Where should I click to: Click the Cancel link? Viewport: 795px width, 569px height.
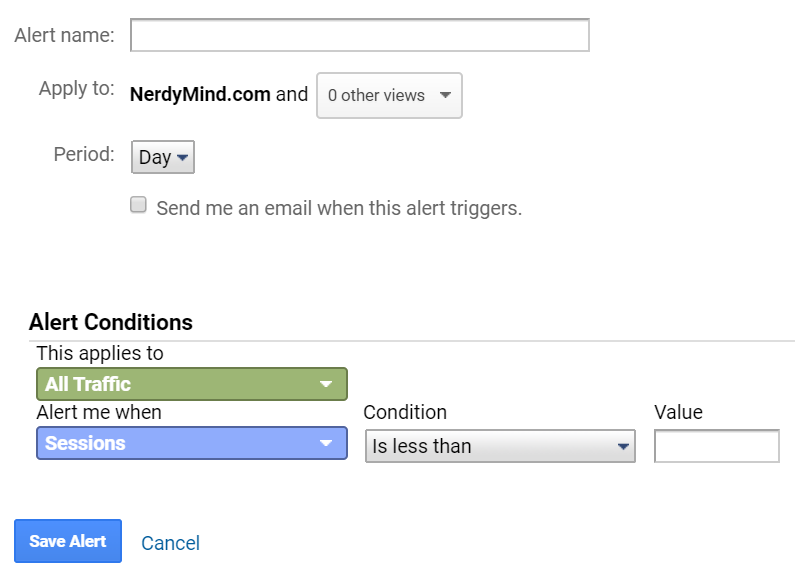(170, 543)
